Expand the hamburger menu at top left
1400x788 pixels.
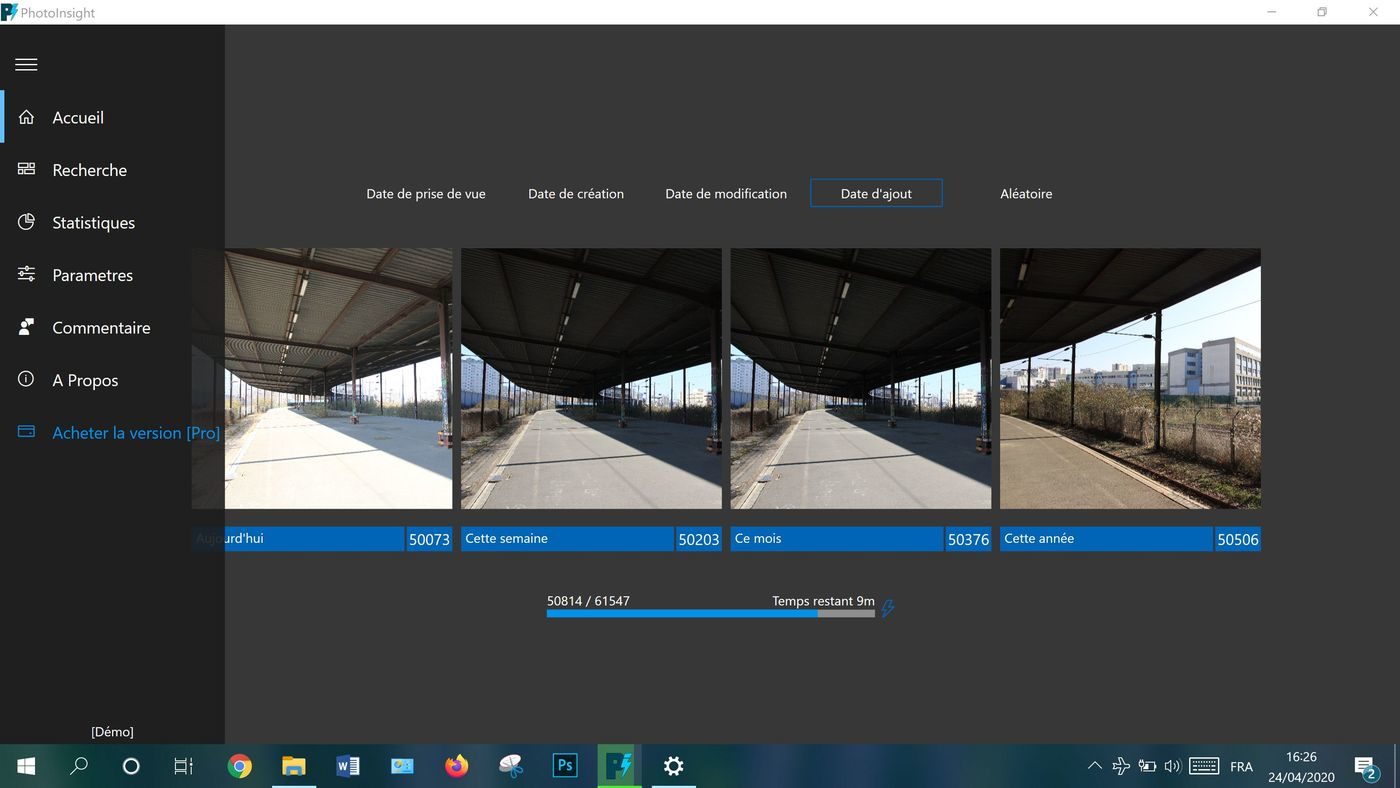pos(26,64)
